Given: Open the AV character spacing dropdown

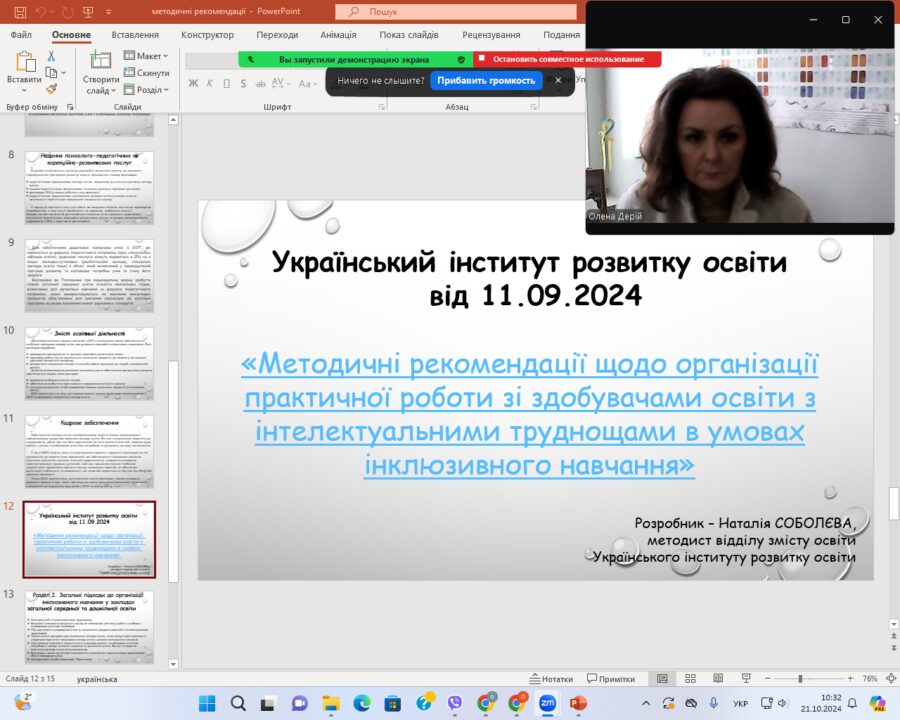Looking at the screenshot, I should click(x=280, y=83).
